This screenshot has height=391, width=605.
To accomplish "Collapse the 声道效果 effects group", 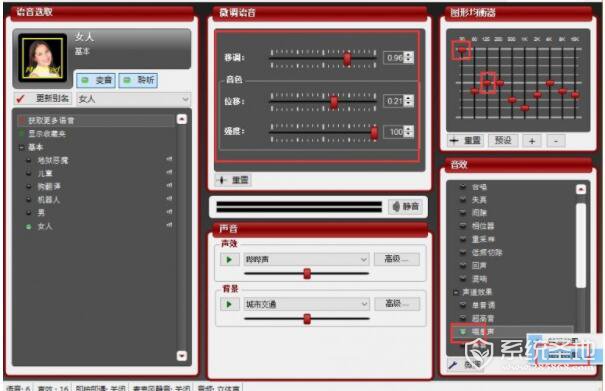I will click(x=456, y=292).
